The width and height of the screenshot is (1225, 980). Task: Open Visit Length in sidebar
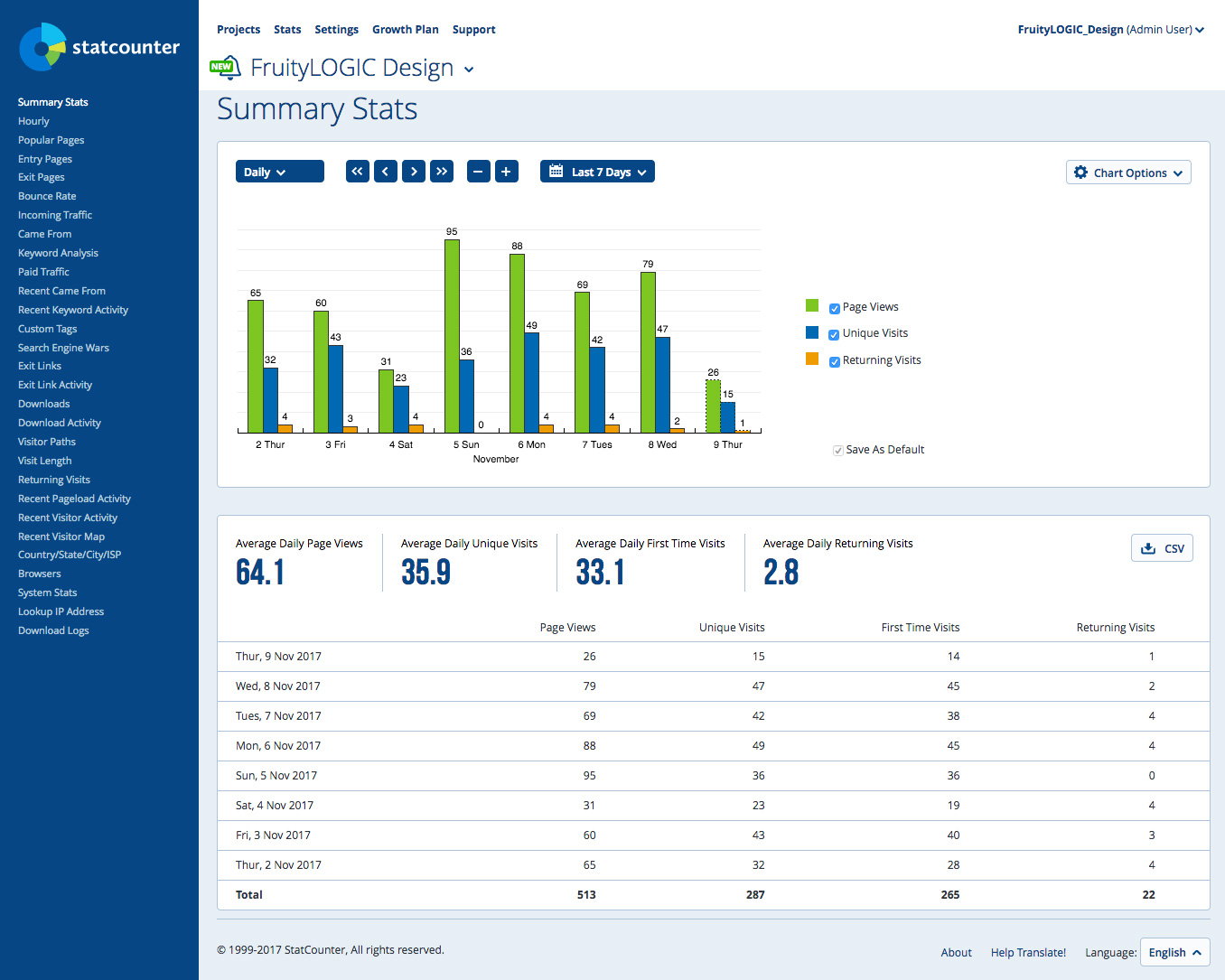[x=44, y=461]
